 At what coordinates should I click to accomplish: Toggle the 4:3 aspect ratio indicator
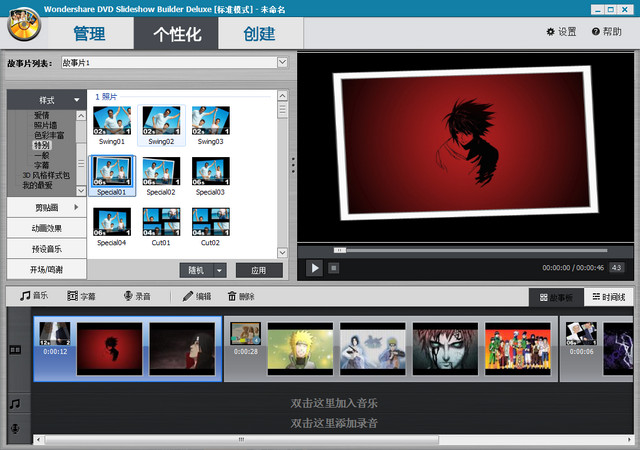(x=616, y=268)
